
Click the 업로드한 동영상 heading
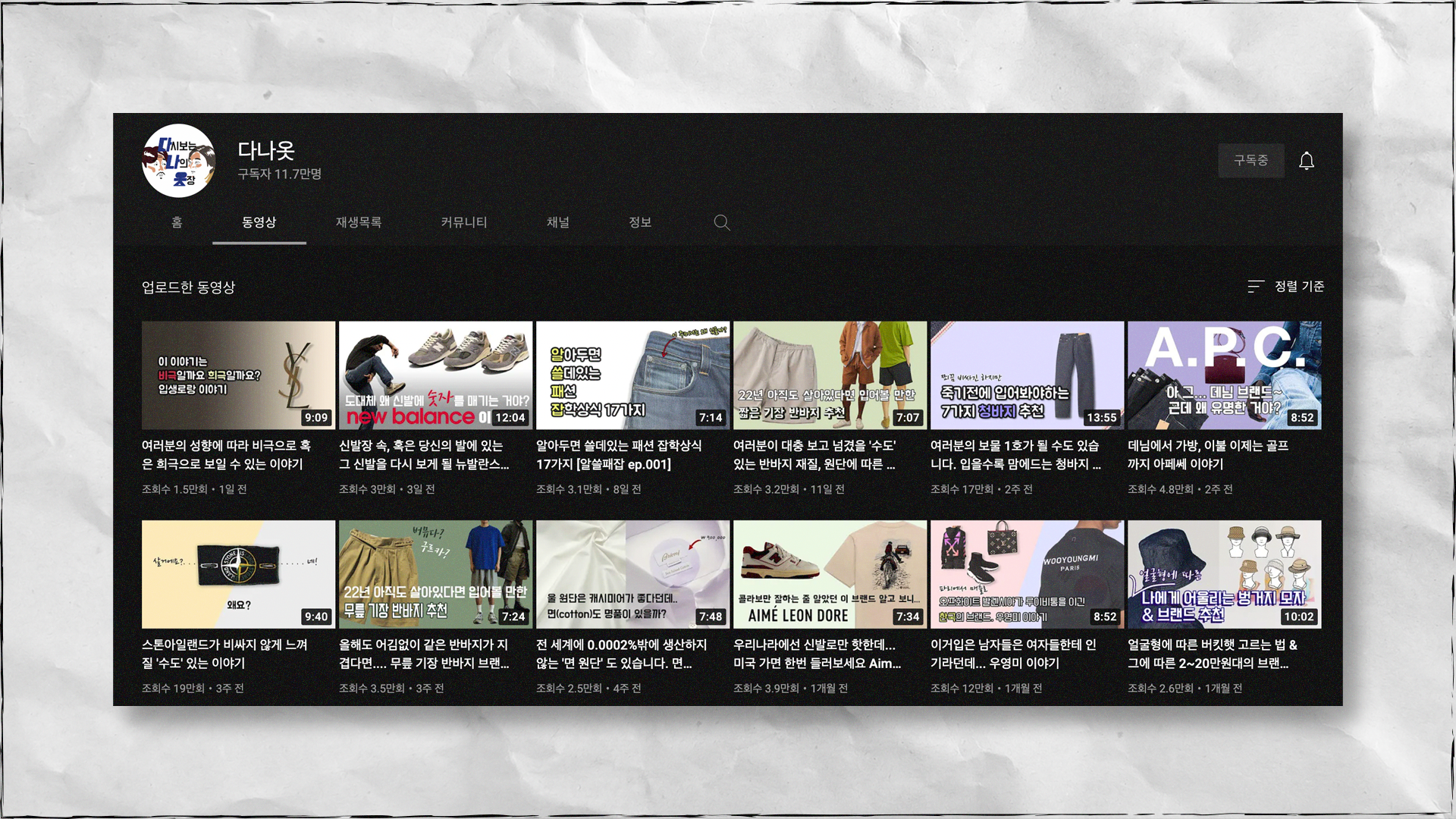(189, 287)
